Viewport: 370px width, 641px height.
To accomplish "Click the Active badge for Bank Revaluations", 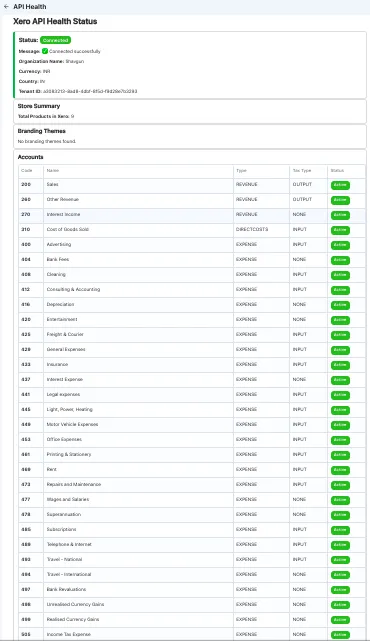I will tap(340, 590).
